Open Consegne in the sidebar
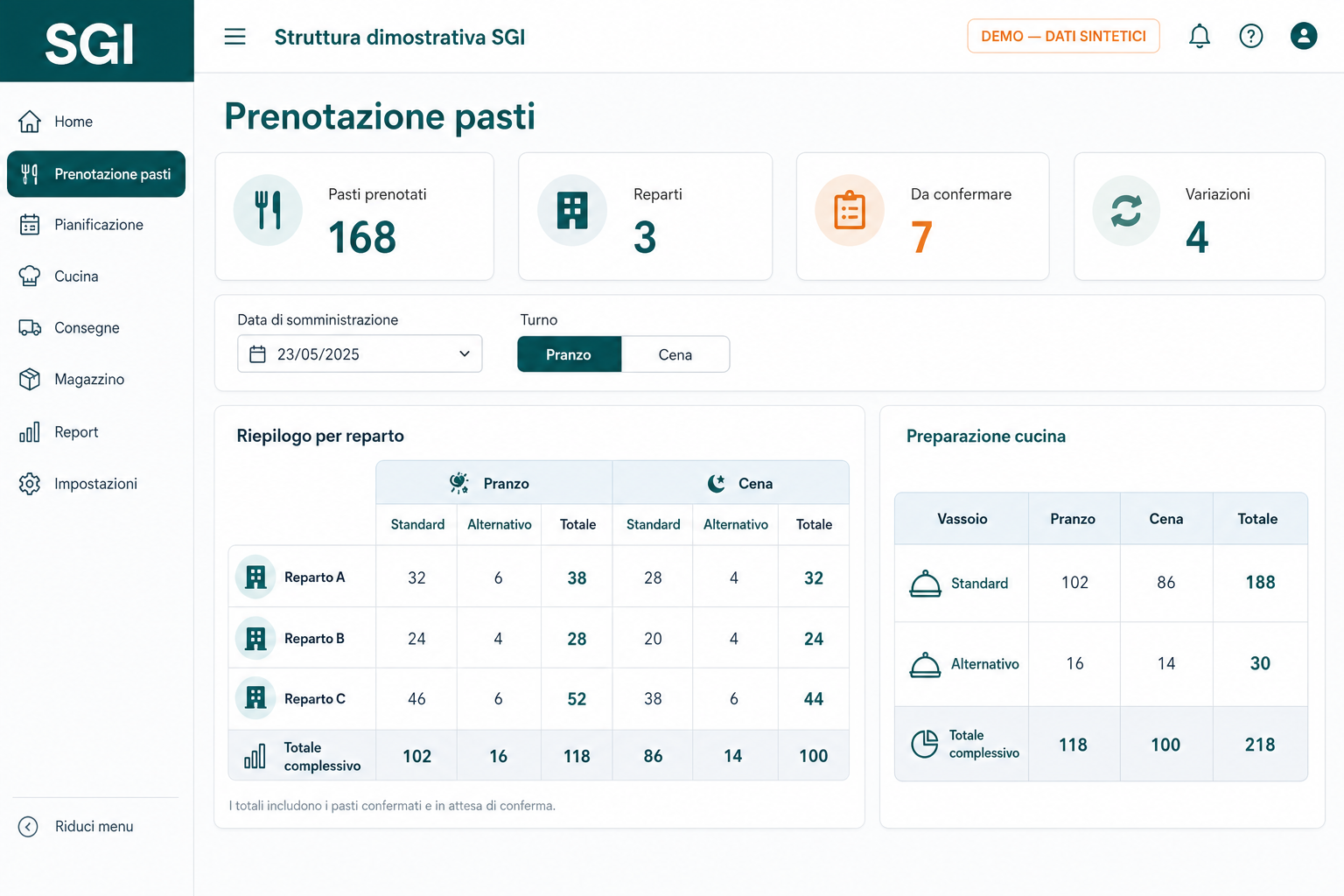The height and width of the screenshot is (896, 1344). click(x=96, y=328)
